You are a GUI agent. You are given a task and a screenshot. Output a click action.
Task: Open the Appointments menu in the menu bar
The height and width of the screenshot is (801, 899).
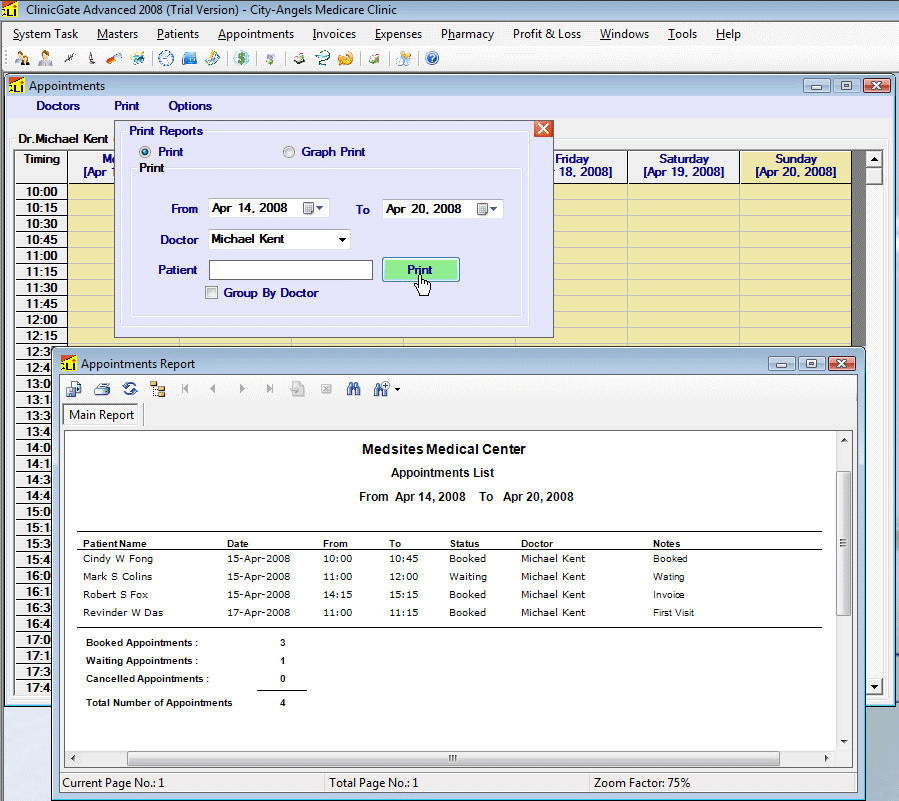point(256,34)
